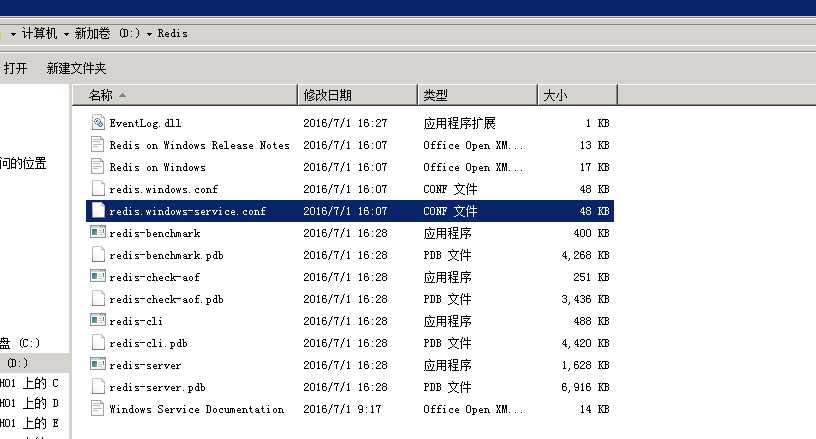Select the redis-cli file name
Viewport: 816px width, 439px height.
[136, 321]
